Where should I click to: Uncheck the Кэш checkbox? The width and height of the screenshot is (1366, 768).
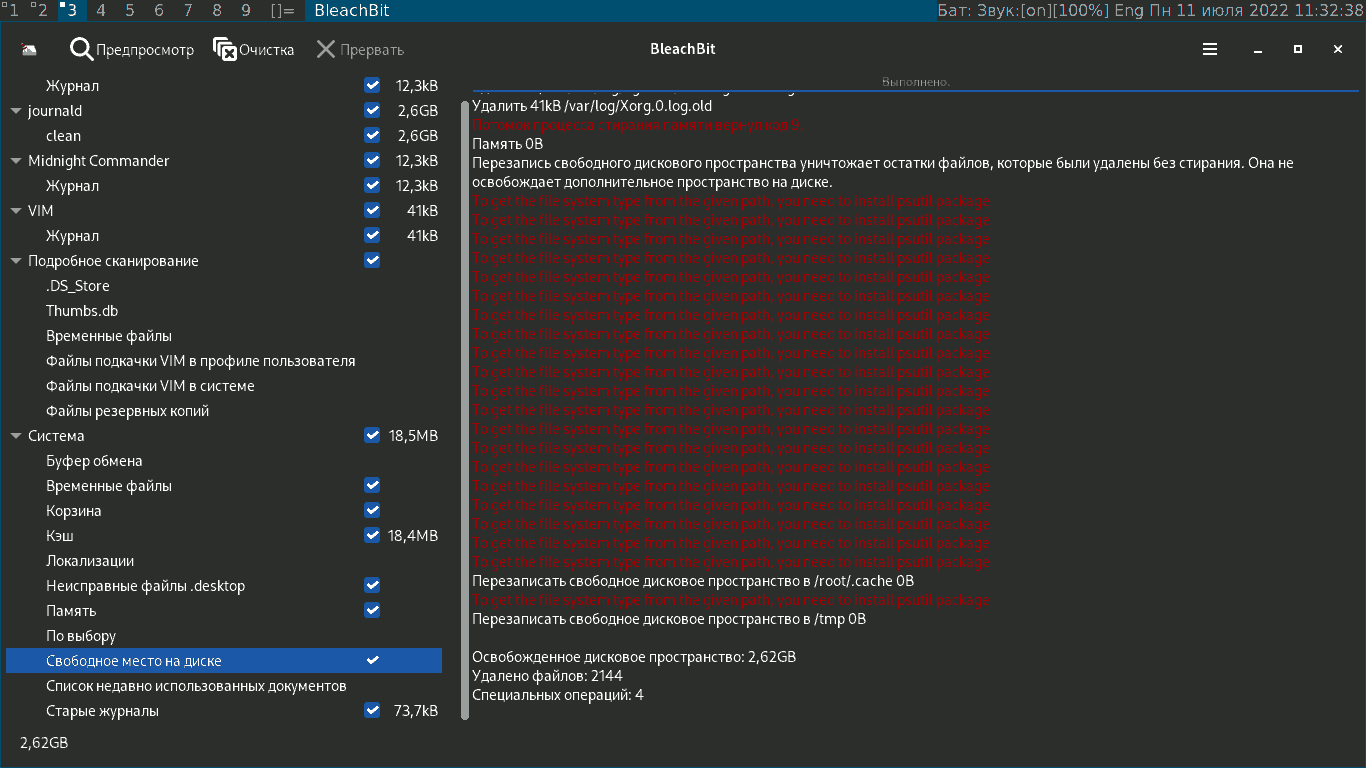tap(372, 535)
